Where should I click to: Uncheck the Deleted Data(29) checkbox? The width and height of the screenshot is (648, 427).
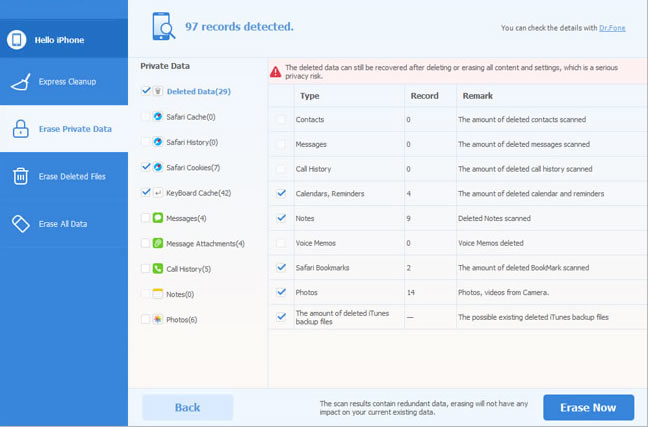coord(145,91)
